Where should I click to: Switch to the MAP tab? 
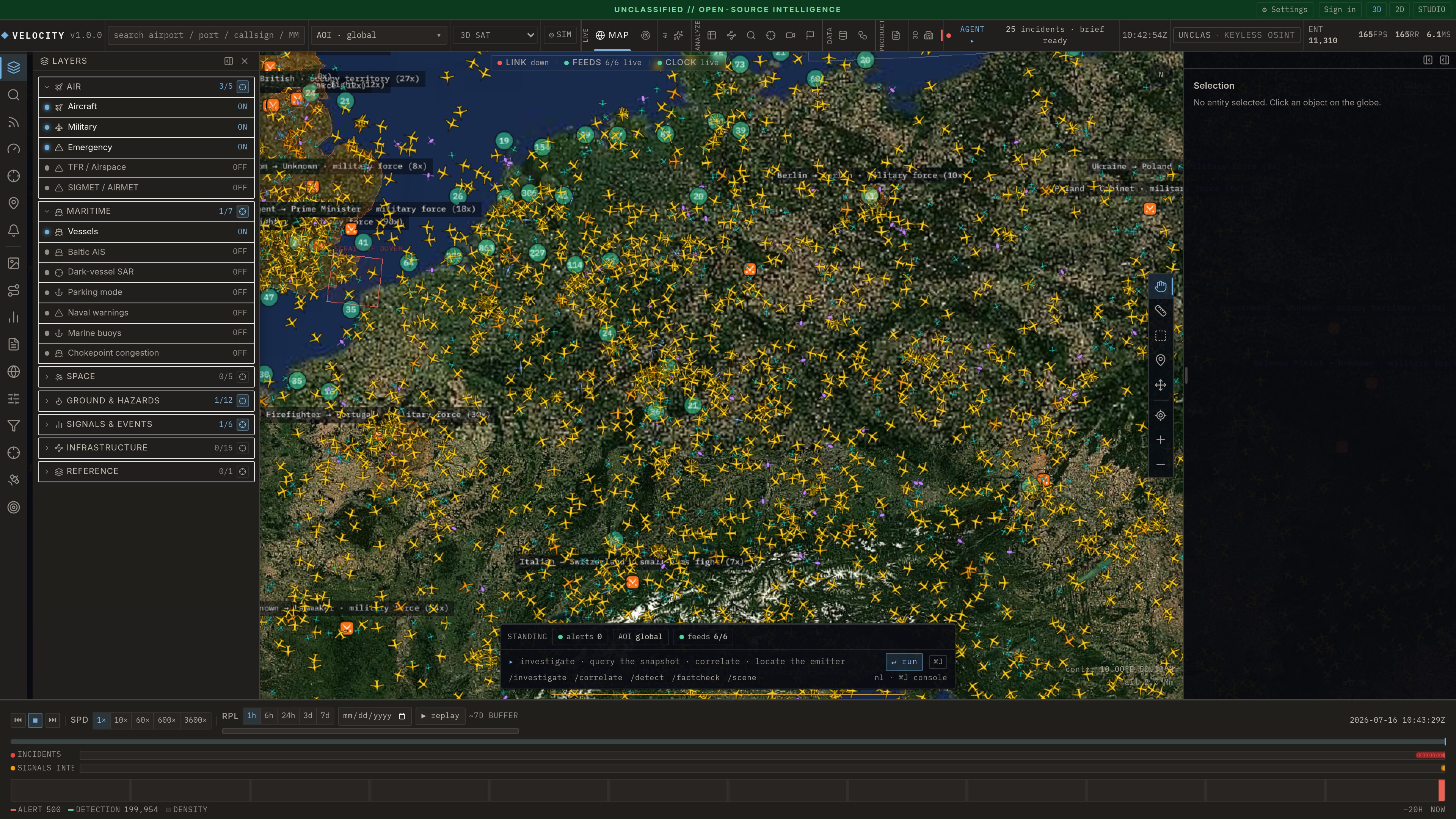[612, 35]
